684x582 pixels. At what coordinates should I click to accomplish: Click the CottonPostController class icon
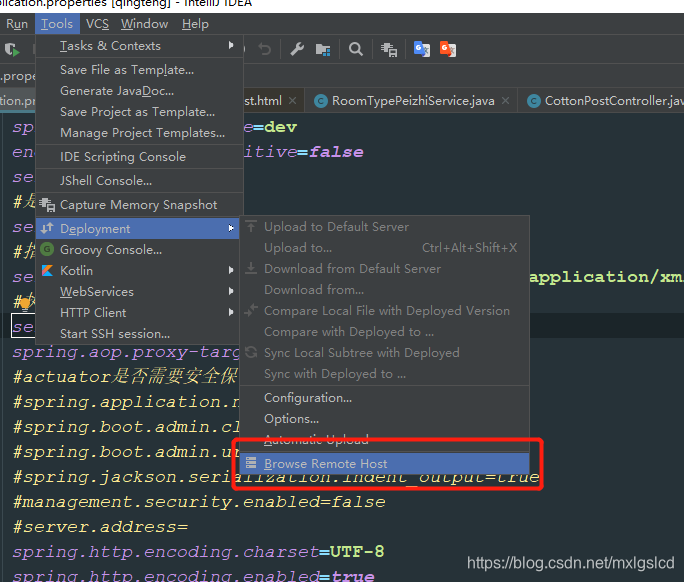tap(534, 101)
